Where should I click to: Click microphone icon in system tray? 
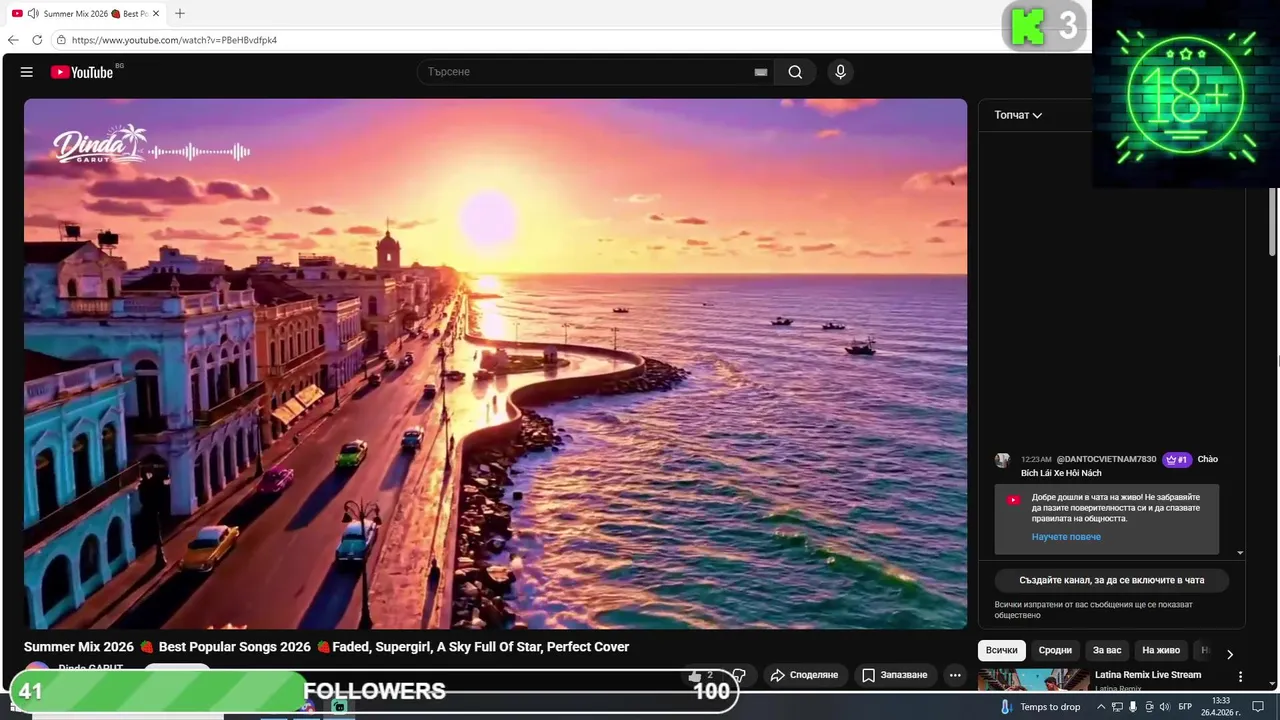(1133, 707)
